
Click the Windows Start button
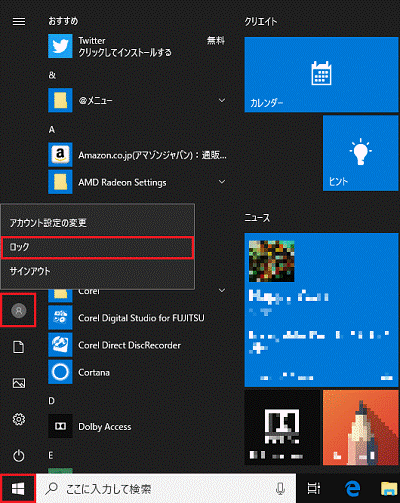[x=18, y=489]
